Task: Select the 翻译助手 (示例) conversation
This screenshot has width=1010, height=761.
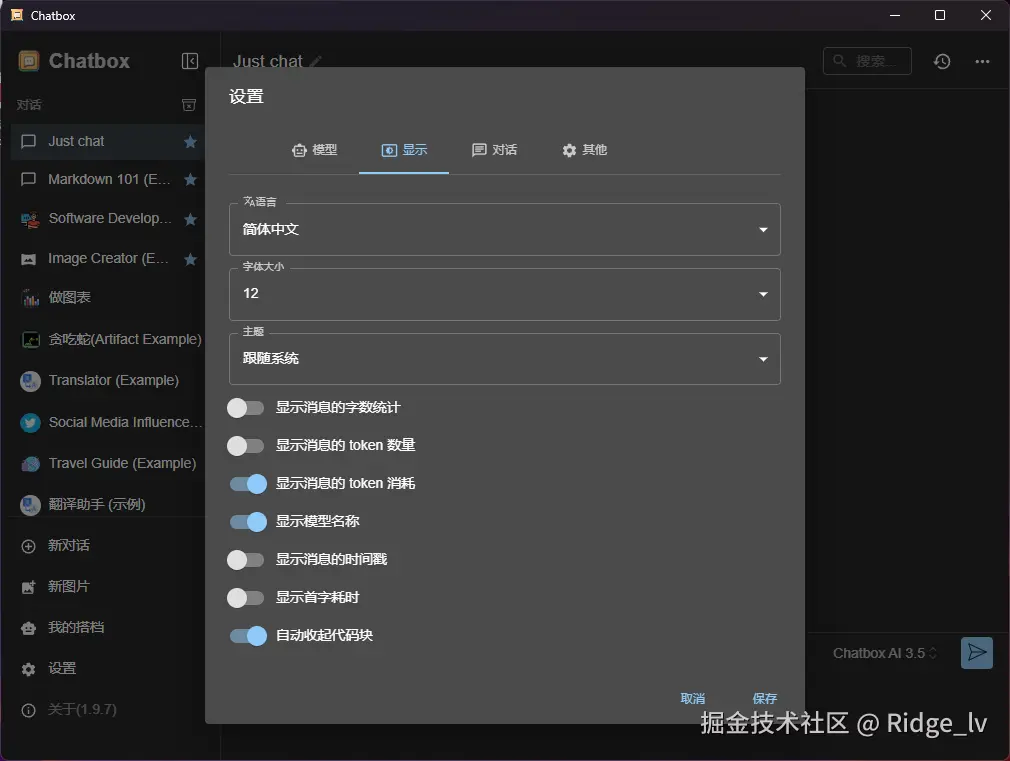Action: point(107,505)
